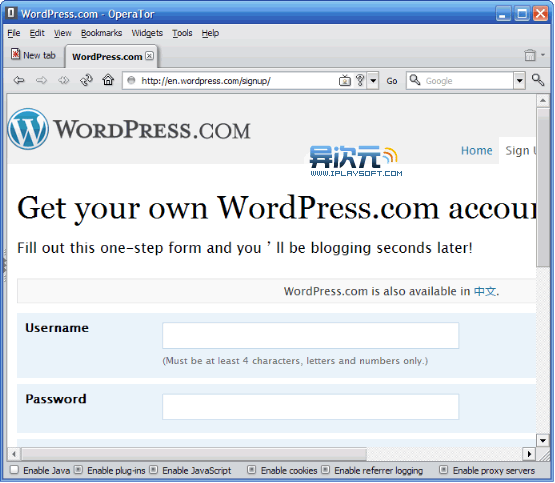Screen dimensions: 555x483
Task: Expand the trash can dropdown arrow
Action: click(543, 55)
